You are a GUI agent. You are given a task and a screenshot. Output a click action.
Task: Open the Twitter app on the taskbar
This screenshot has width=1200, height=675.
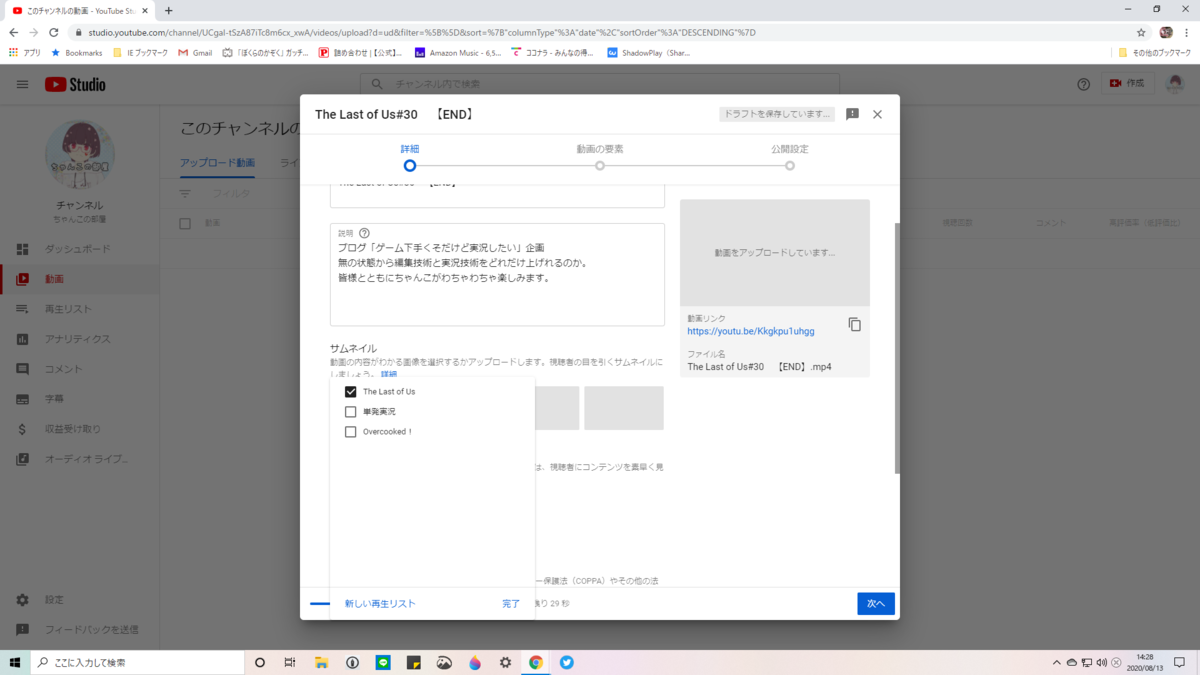567,662
